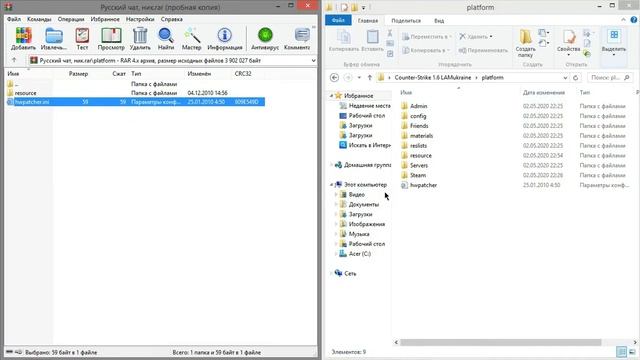Click the Explorer Back arrow button

[x=334, y=78]
